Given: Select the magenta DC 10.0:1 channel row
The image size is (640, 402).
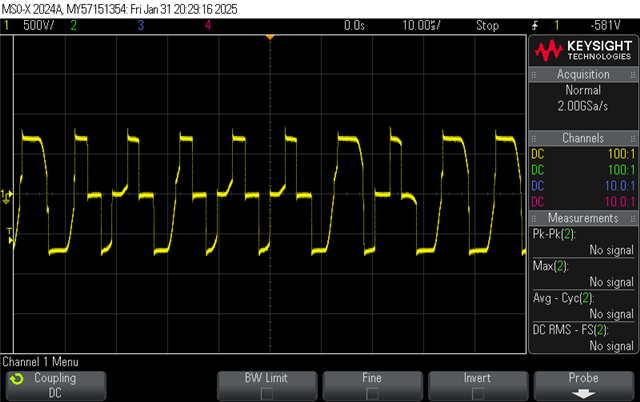Looking at the screenshot, I should [583, 202].
